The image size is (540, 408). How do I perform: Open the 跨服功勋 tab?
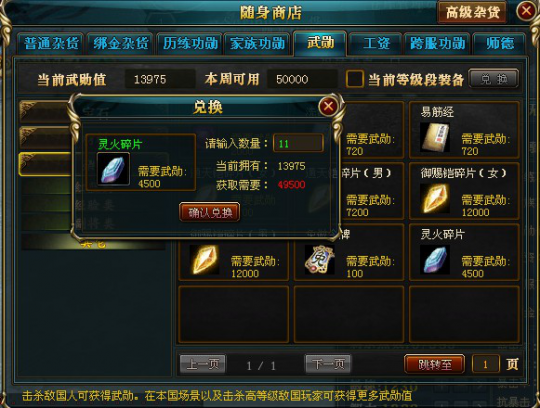coord(437,44)
